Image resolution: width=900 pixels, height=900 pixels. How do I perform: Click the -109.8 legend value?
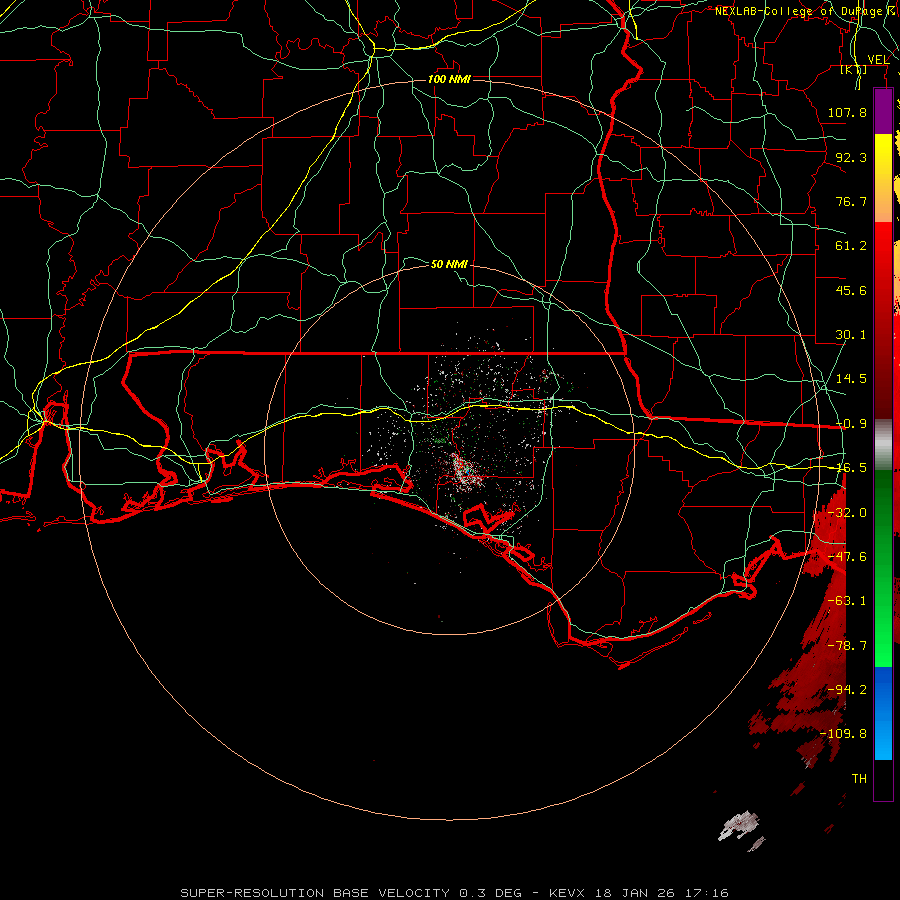[x=843, y=734]
